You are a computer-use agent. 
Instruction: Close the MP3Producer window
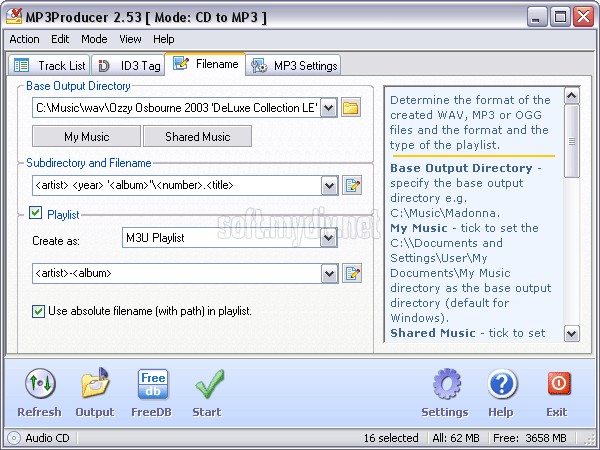583,17
